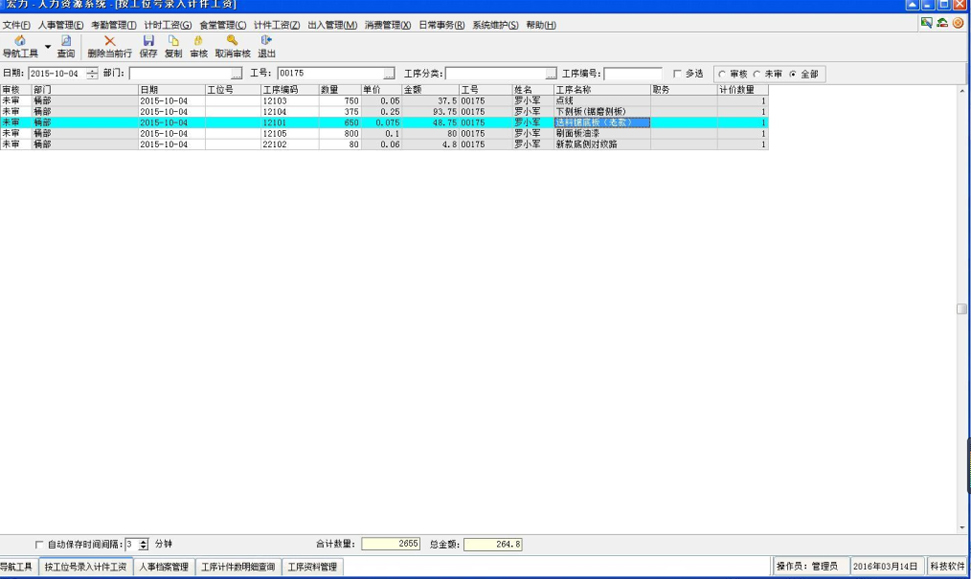
Task: Click the 金额 column header
Action: click(x=430, y=90)
